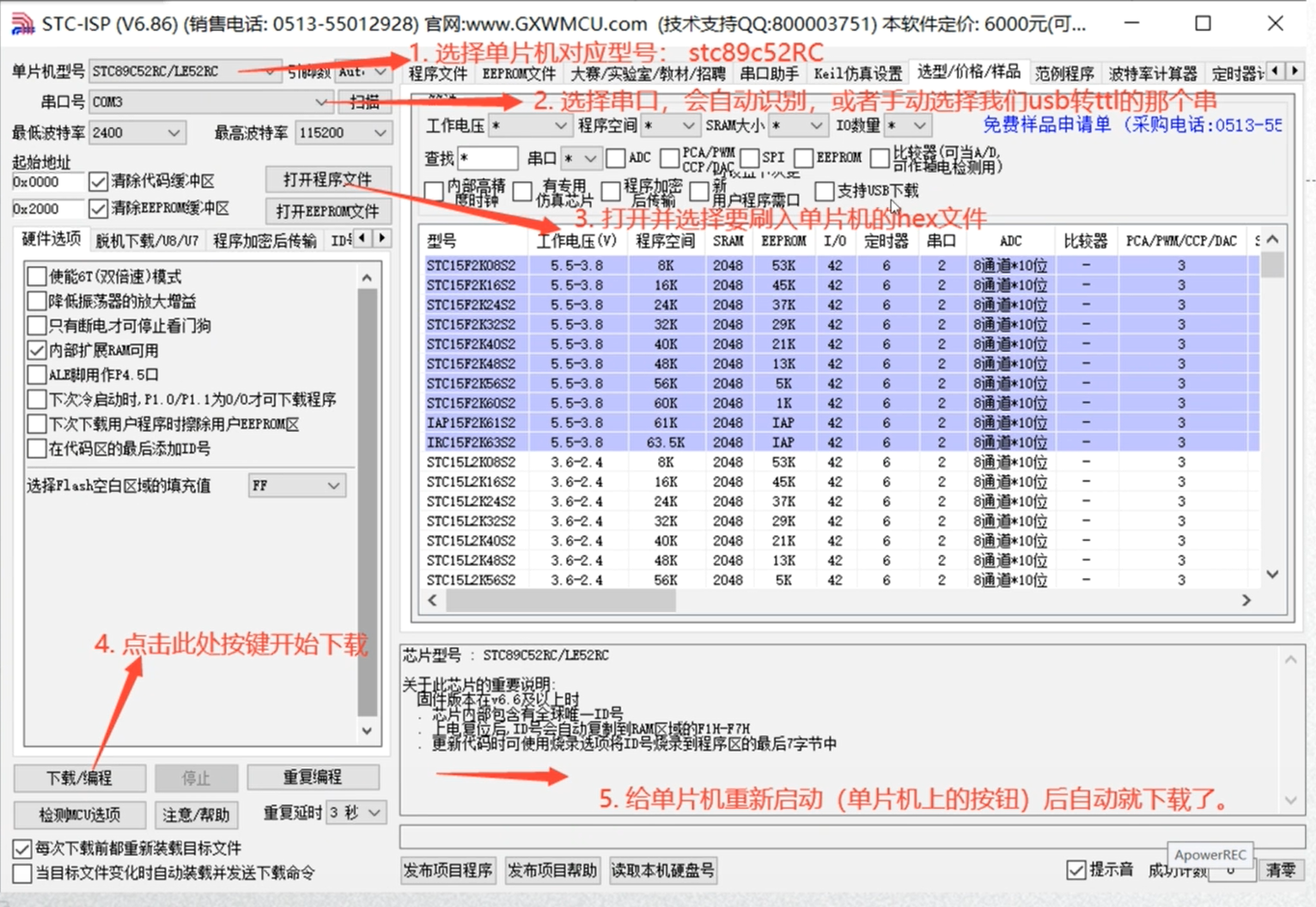Click 重复编程 button
Viewport: 1316px width, 907px height.
313,777
